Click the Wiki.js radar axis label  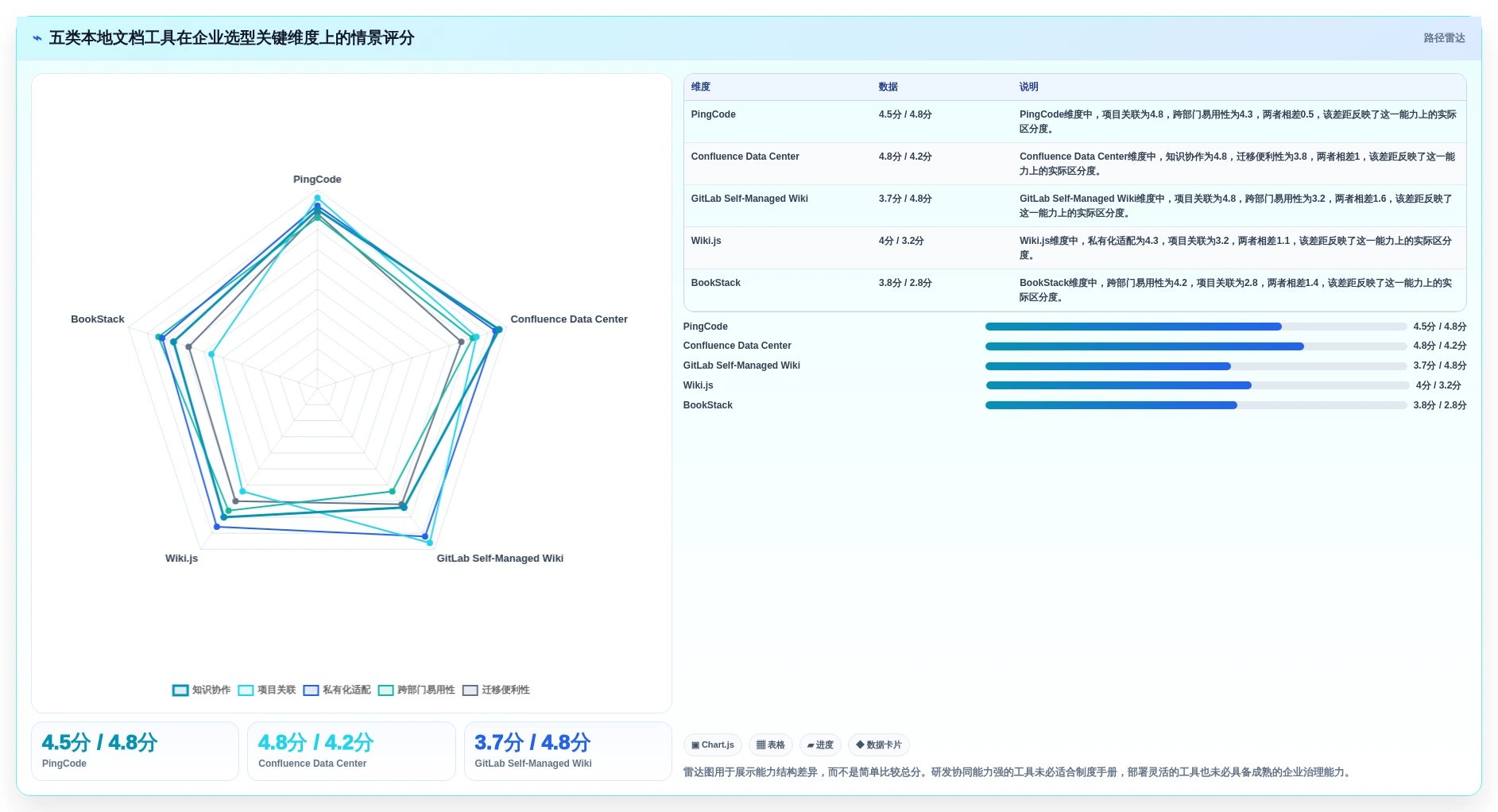pos(181,559)
